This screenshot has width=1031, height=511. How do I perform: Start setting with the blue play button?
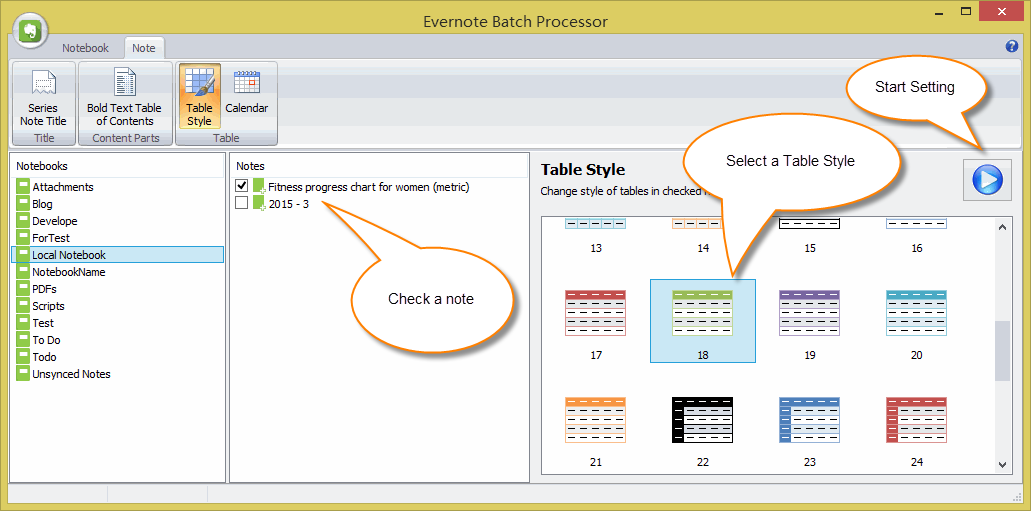point(988,180)
